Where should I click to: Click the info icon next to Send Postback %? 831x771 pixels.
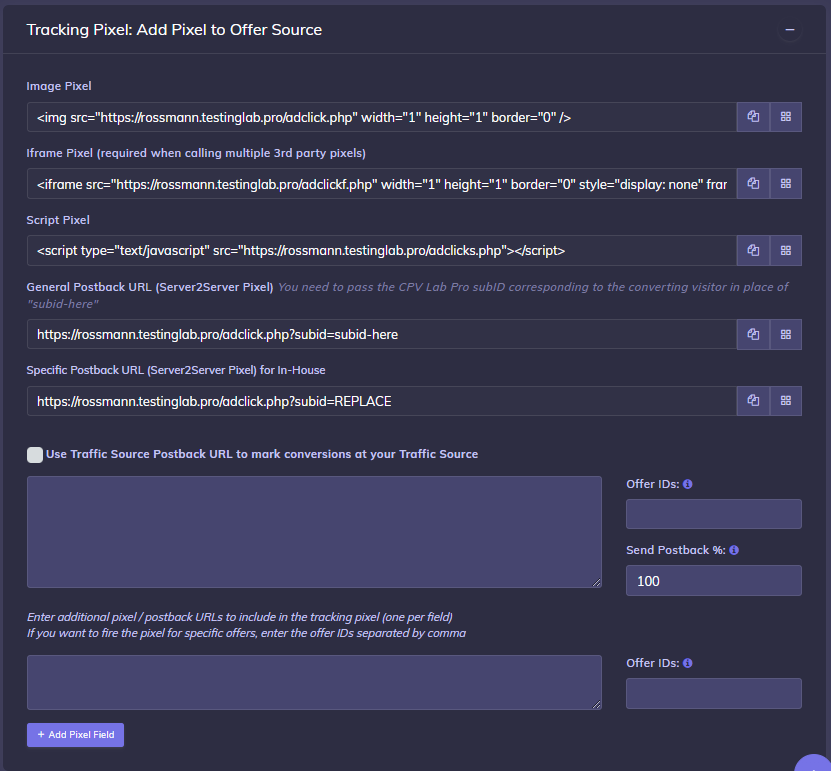coord(735,550)
